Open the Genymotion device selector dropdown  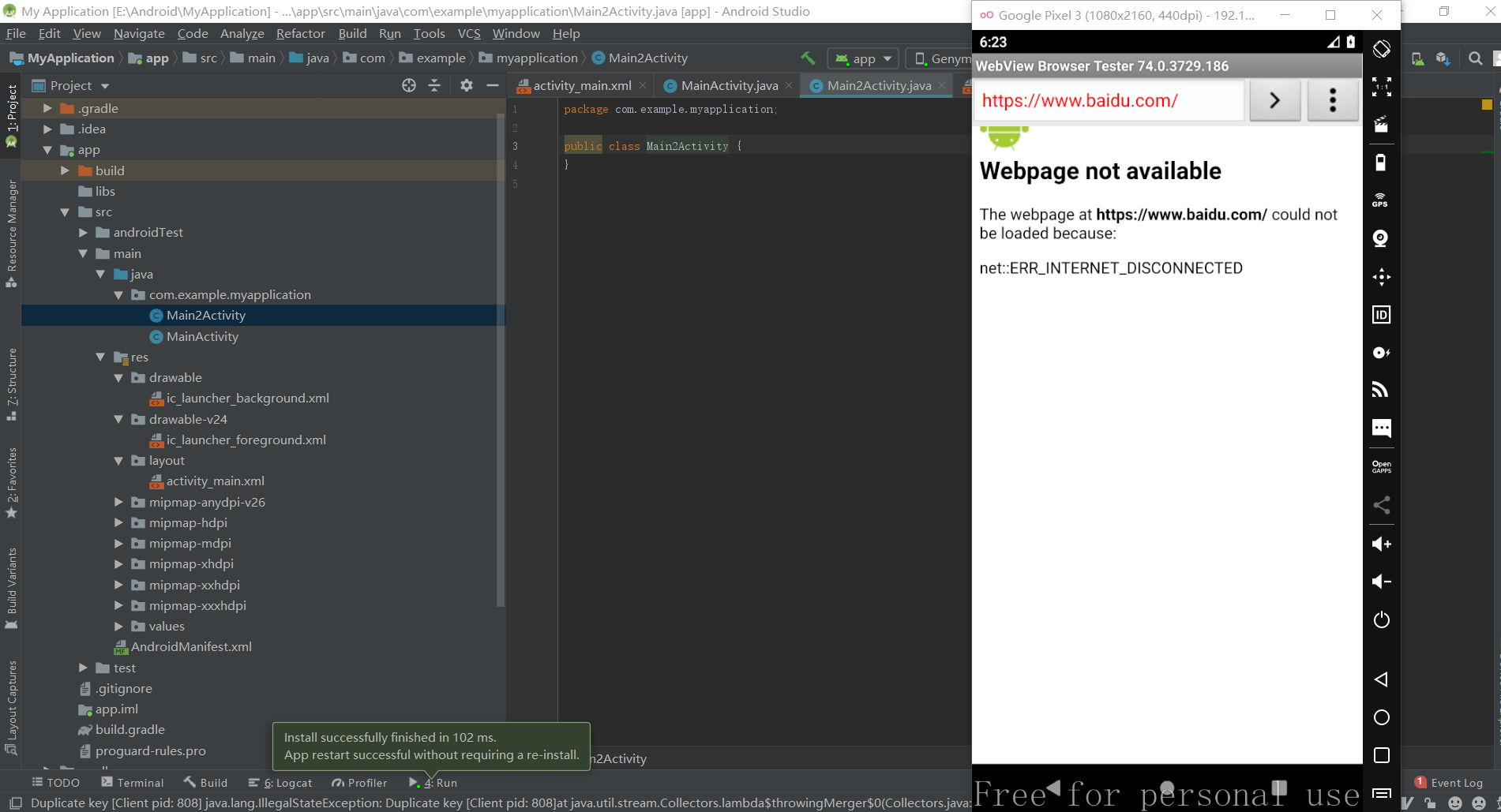click(x=940, y=58)
